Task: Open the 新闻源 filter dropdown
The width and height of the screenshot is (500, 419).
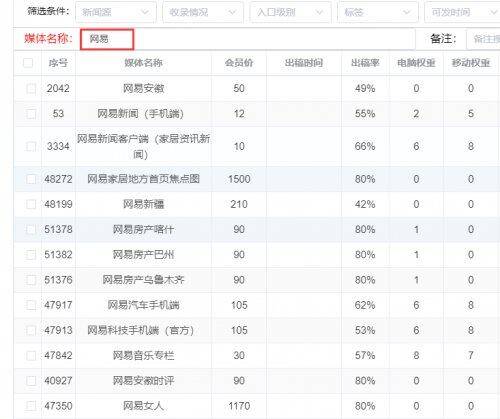Action: [x=116, y=12]
